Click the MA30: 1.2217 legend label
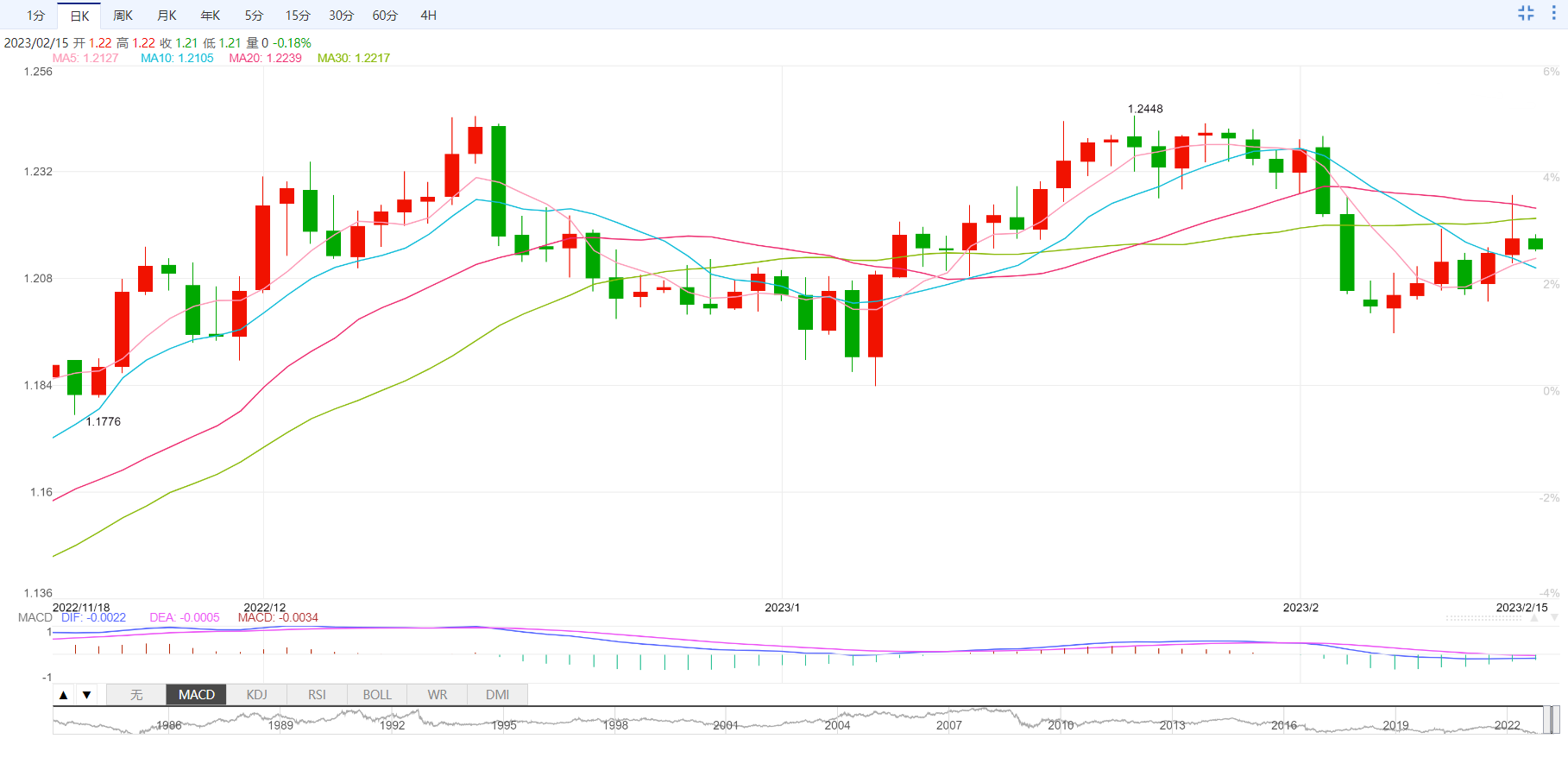This screenshot has width=1568, height=764. tap(354, 58)
